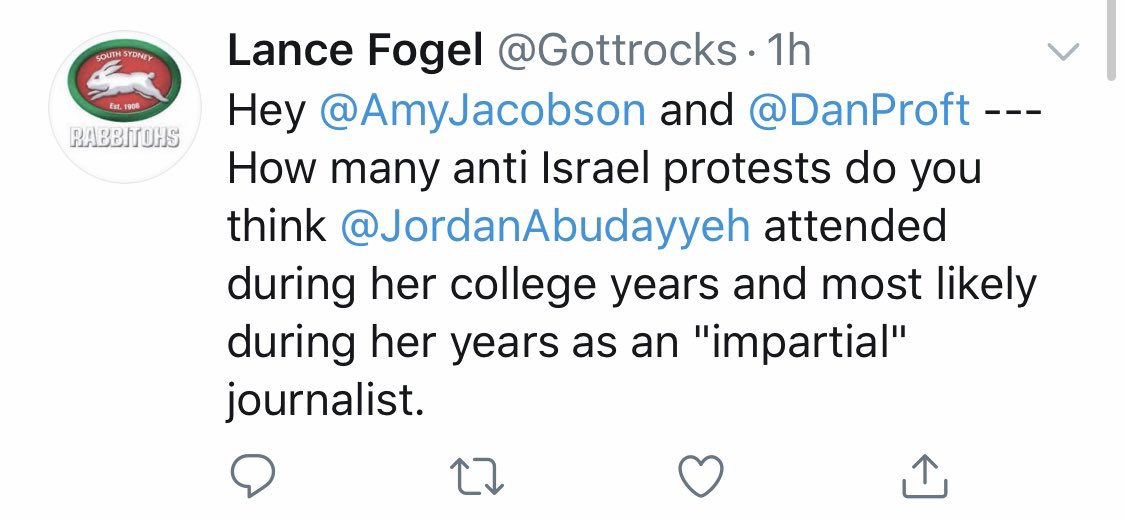The height and width of the screenshot is (520, 1125).
Task: Click the word "journalist." in the tweet
Action: 320,400
